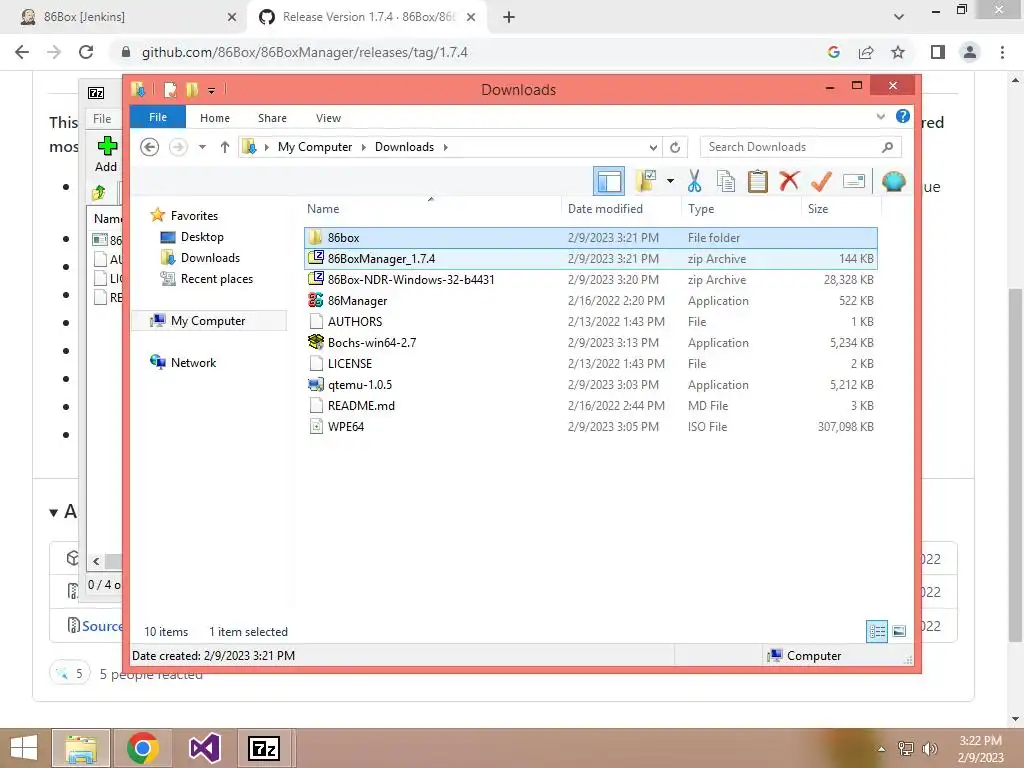
Task: Open the address bar history dropdown
Action: click(652, 148)
